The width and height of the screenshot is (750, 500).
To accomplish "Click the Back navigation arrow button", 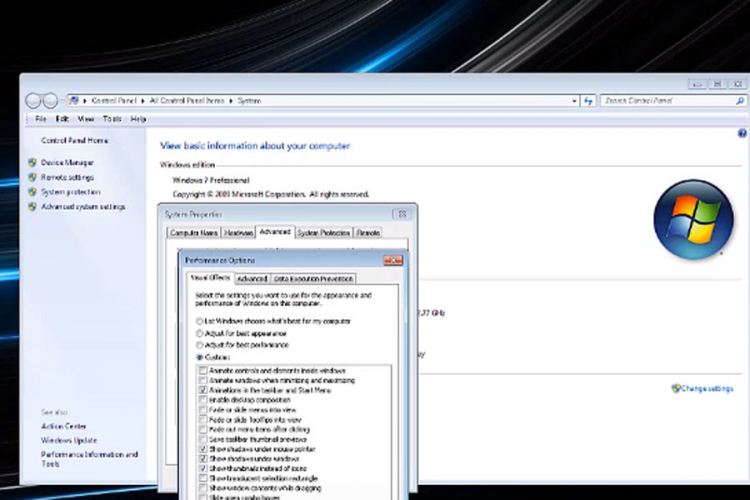I will [33, 101].
